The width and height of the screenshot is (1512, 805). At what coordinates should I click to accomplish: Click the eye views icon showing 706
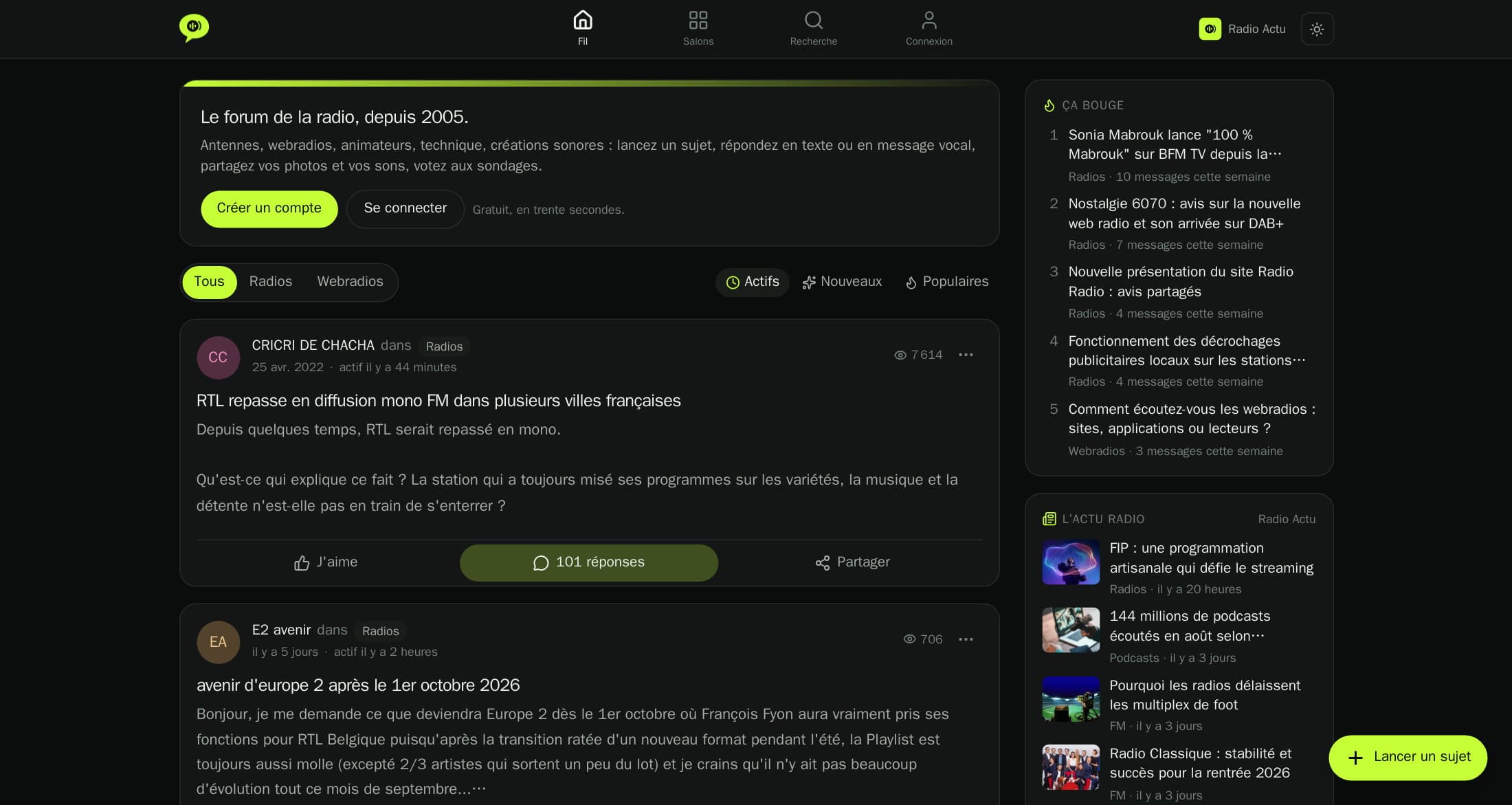point(909,639)
